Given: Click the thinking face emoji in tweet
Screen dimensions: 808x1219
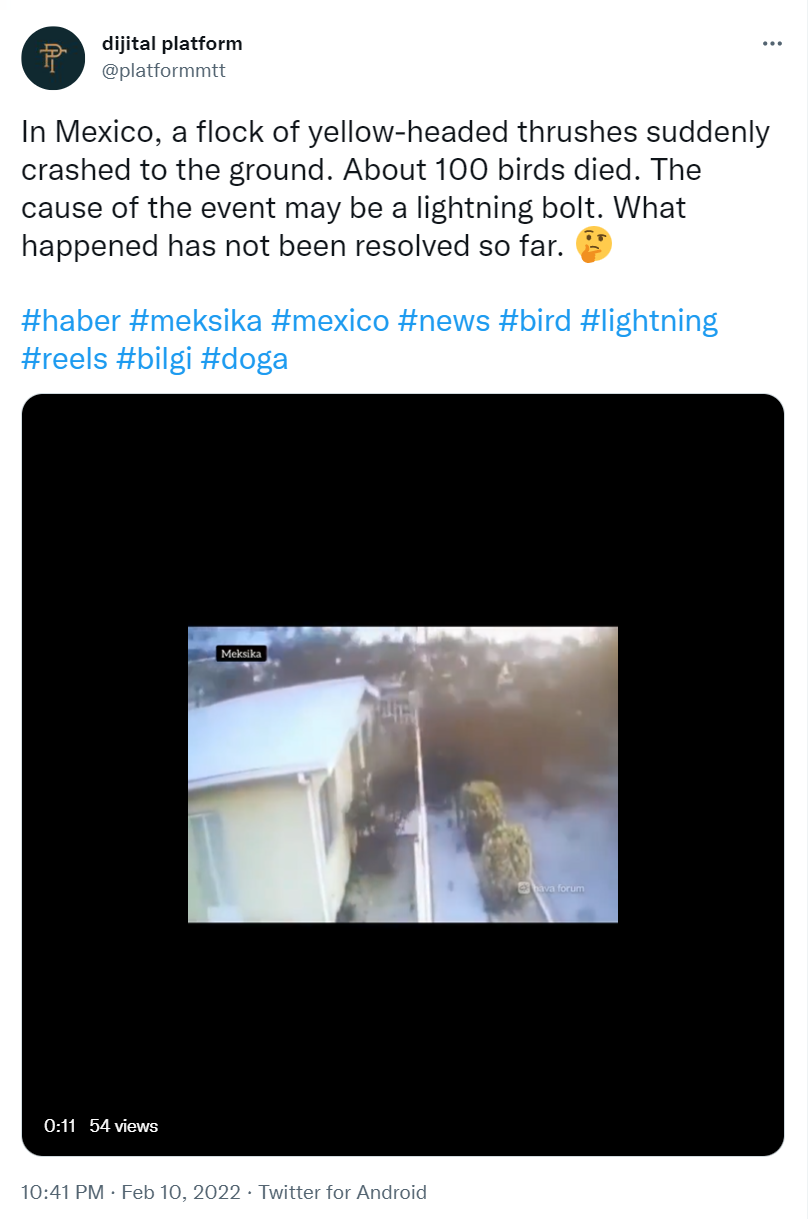Looking at the screenshot, I should [x=594, y=246].
